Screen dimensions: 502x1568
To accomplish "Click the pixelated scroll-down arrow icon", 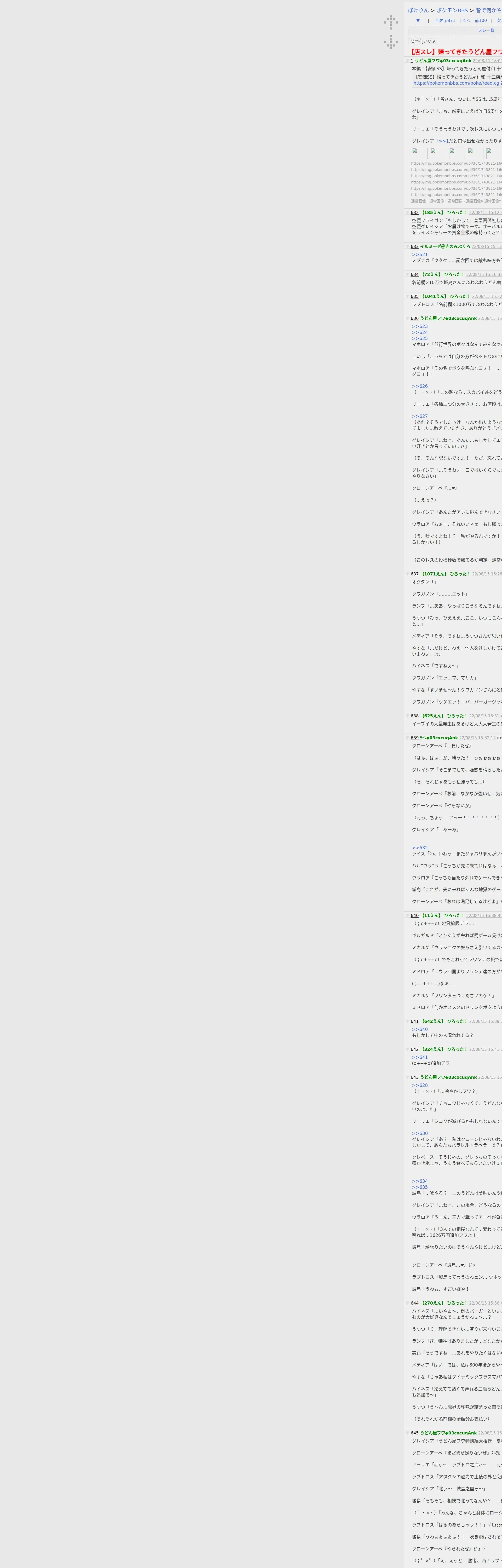I will pyautogui.click(x=391, y=43).
